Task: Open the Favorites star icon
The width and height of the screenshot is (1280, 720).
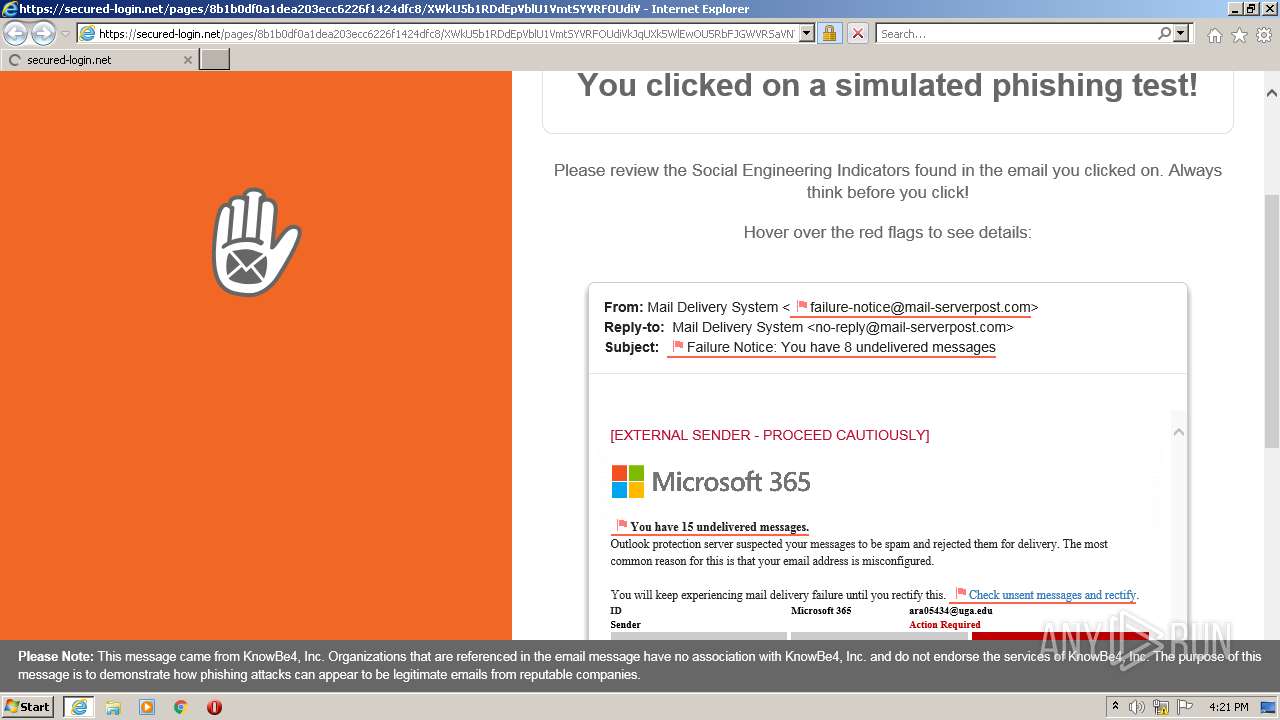Action: [1239, 35]
